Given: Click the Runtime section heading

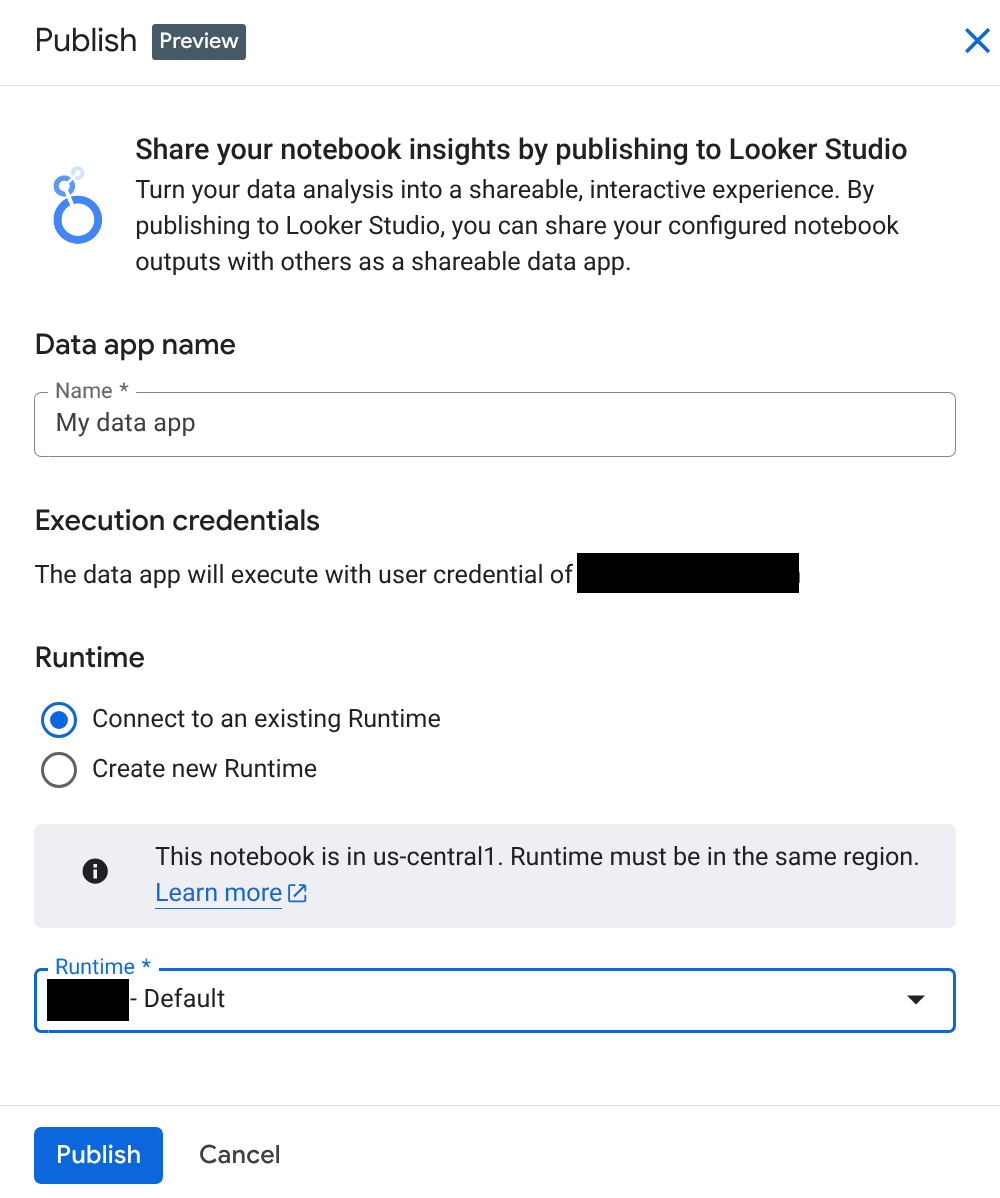Looking at the screenshot, I should [x=89, y=658].
